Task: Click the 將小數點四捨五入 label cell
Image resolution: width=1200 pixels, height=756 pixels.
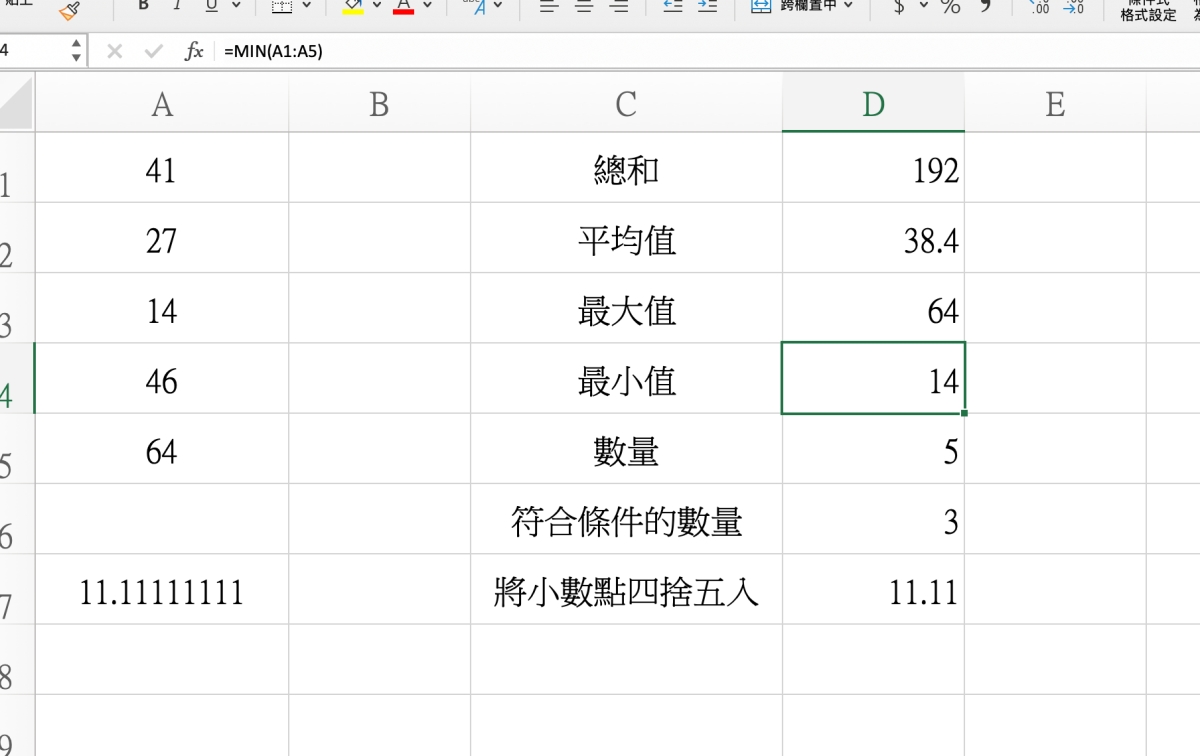Action: 626,590
